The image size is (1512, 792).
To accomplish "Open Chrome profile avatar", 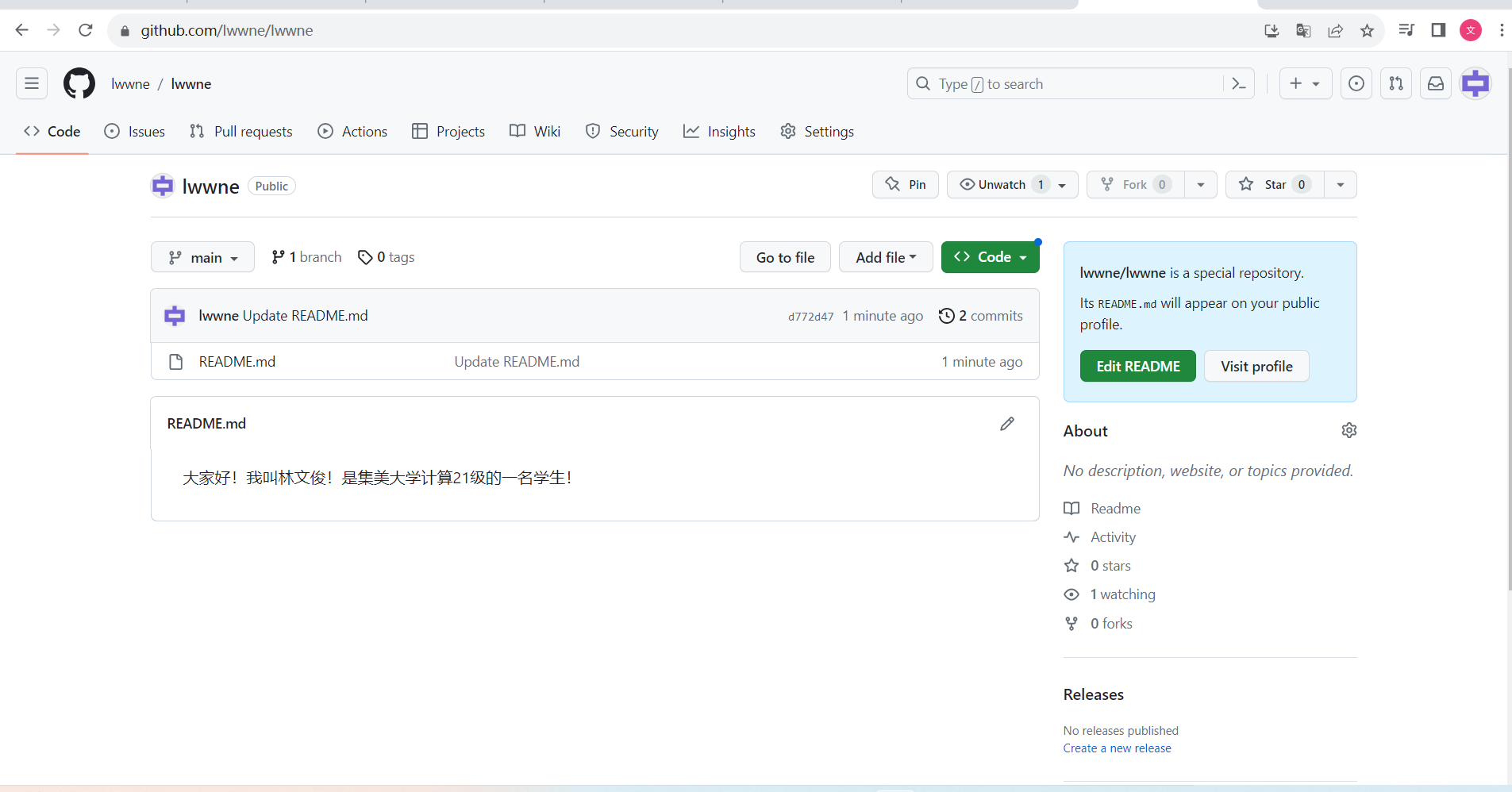I will pos(1471,30).
